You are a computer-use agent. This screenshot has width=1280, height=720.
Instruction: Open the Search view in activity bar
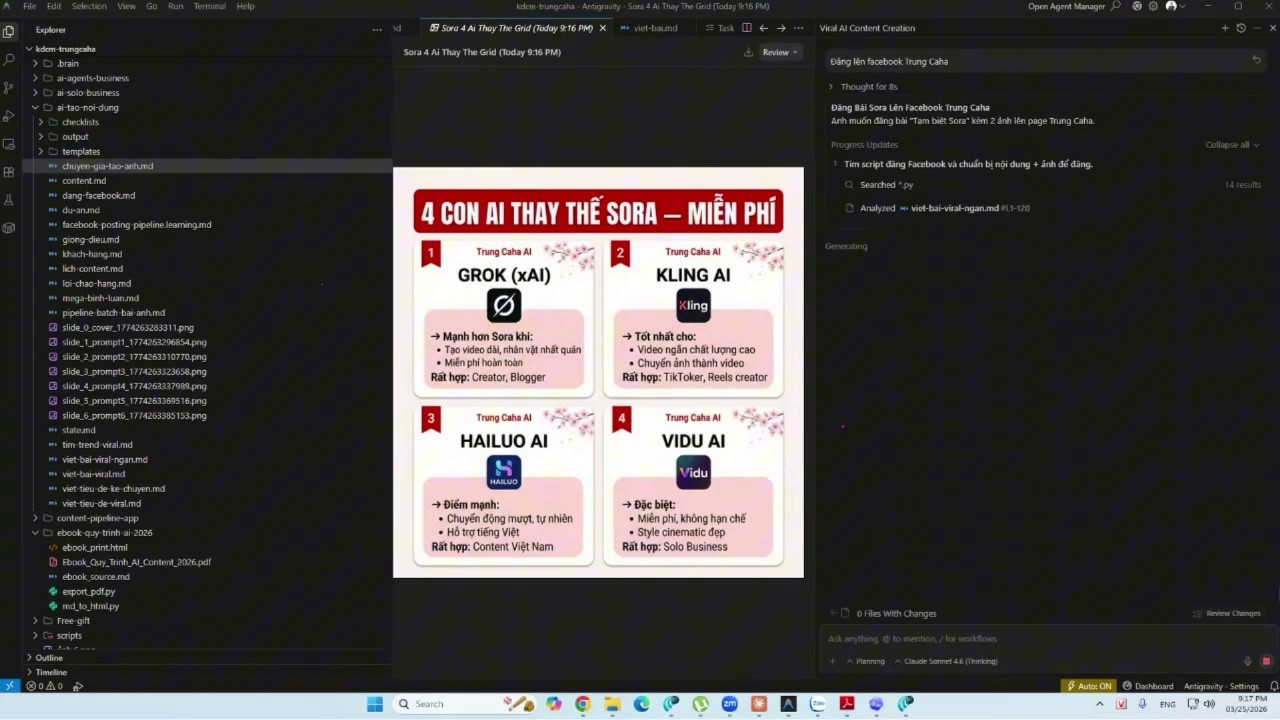point(9,60)
